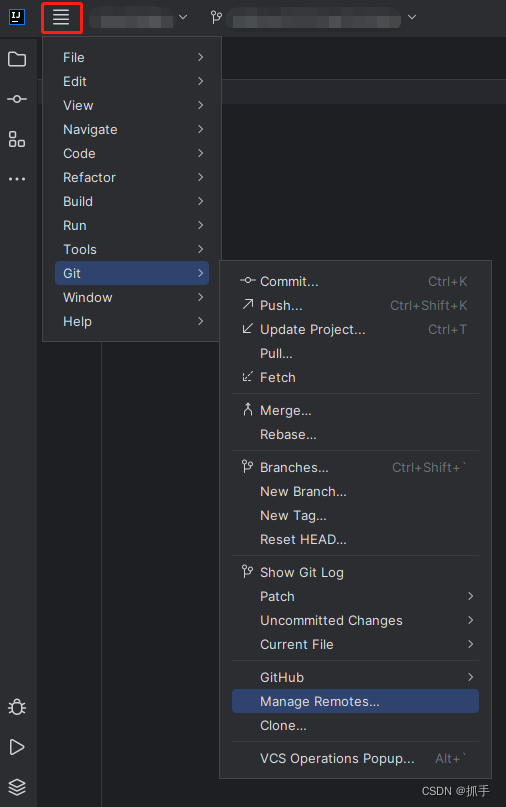Viewport: 506px width, 807px height.
Task: Open the Refactor menu
Action: coord(132,177)
